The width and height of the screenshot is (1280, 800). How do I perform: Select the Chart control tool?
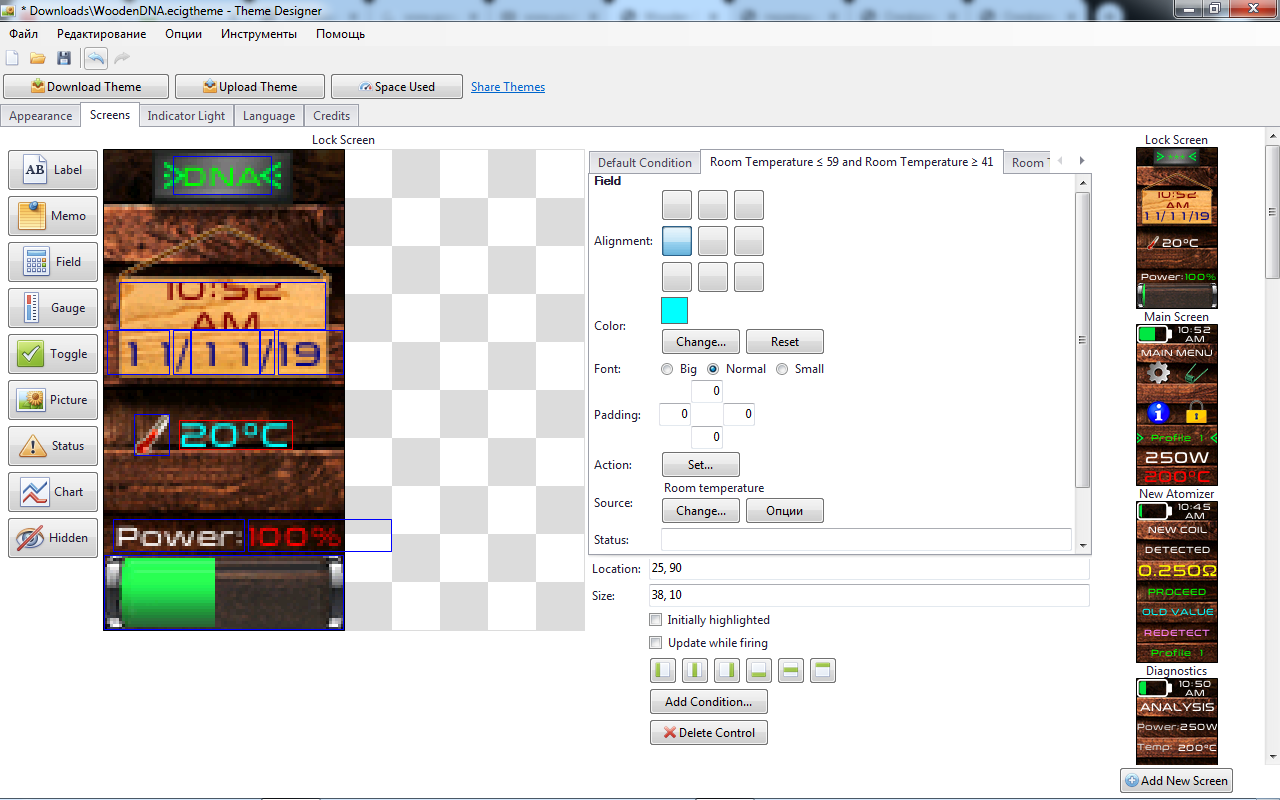53,492
